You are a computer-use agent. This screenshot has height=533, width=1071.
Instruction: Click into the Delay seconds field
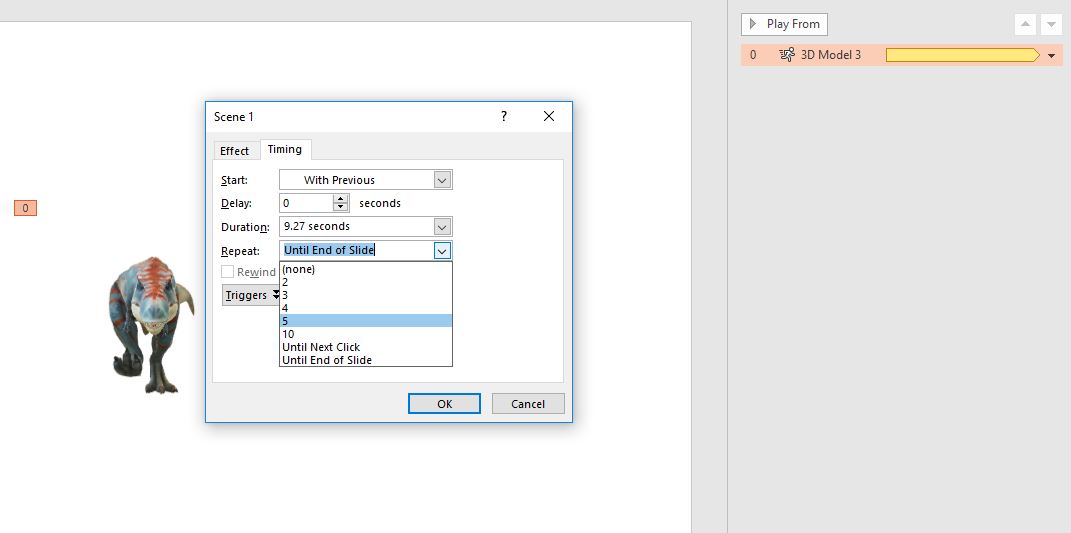point(306,203)
